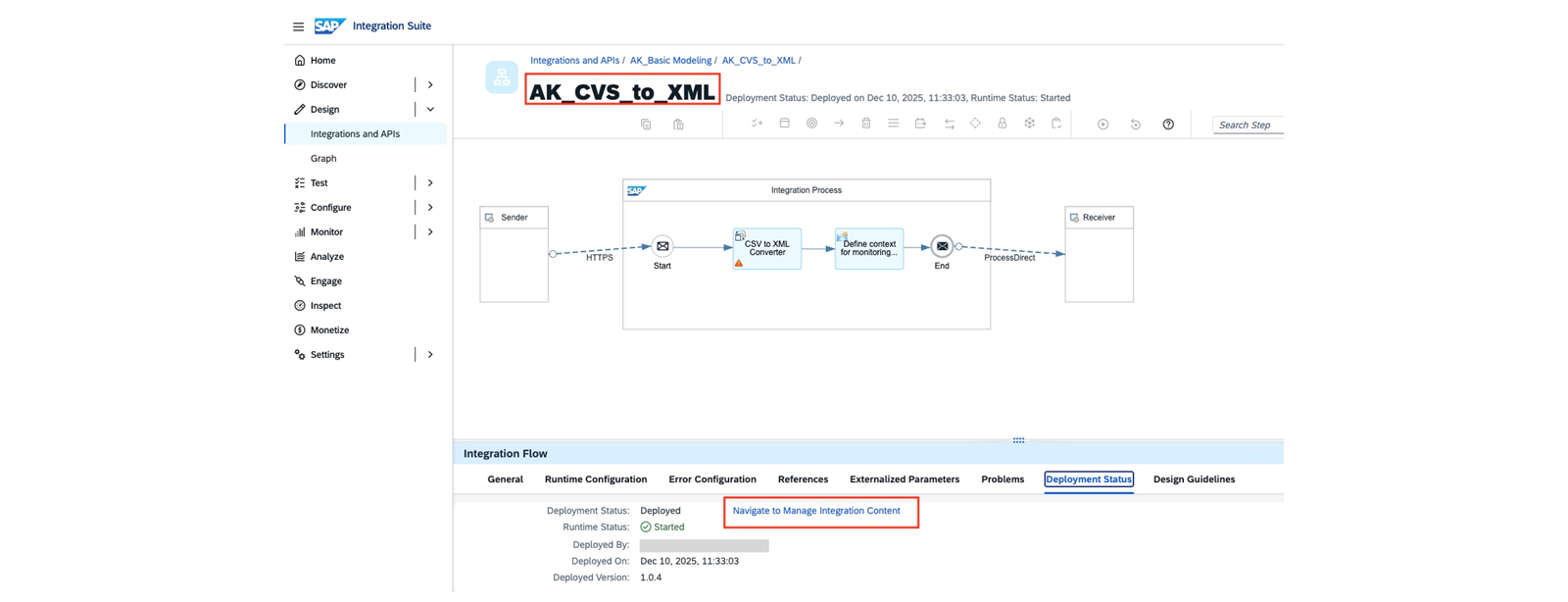The width and height of the screenshot is (1568, 602).
Task: Click Navigate to Manage Integration Content link
Action: (x=816, y=511)
